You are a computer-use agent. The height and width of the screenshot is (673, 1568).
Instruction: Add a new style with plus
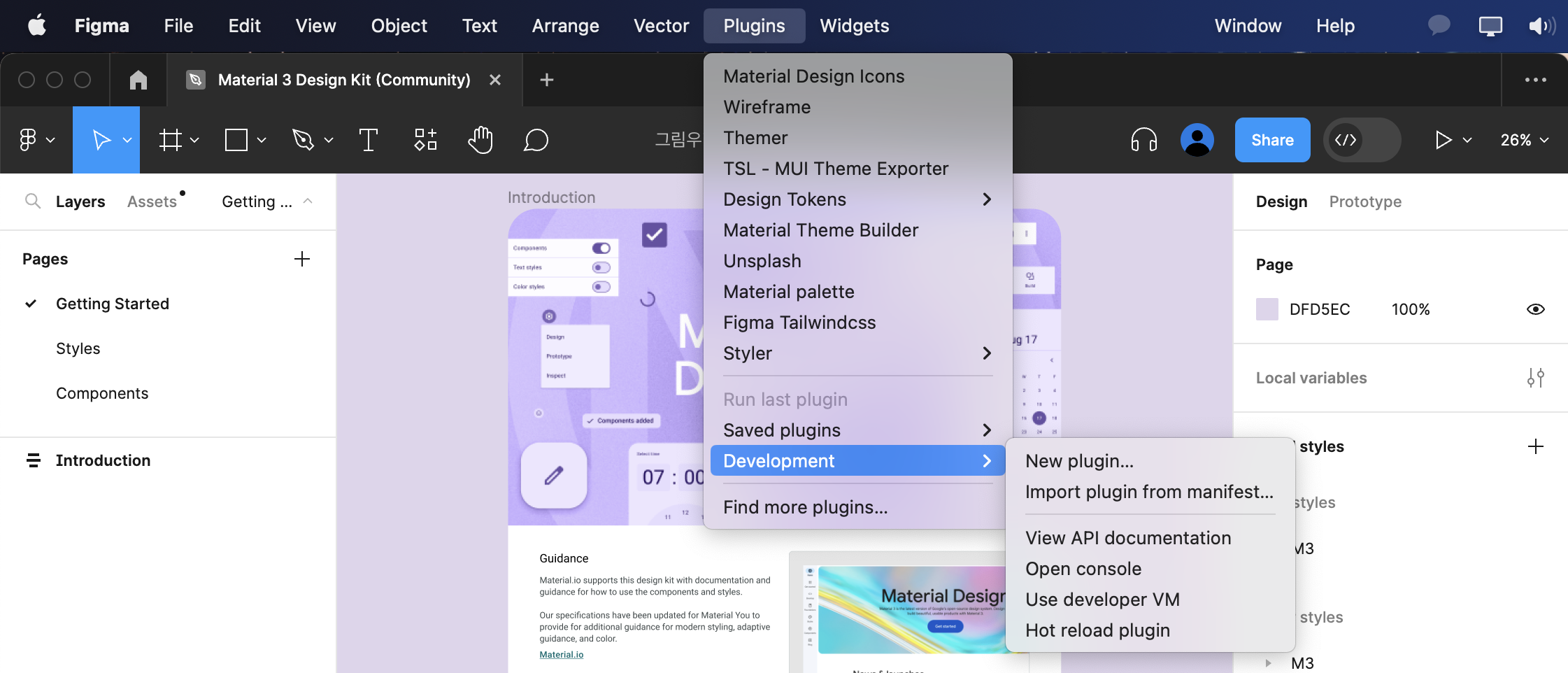(1536, 446)
